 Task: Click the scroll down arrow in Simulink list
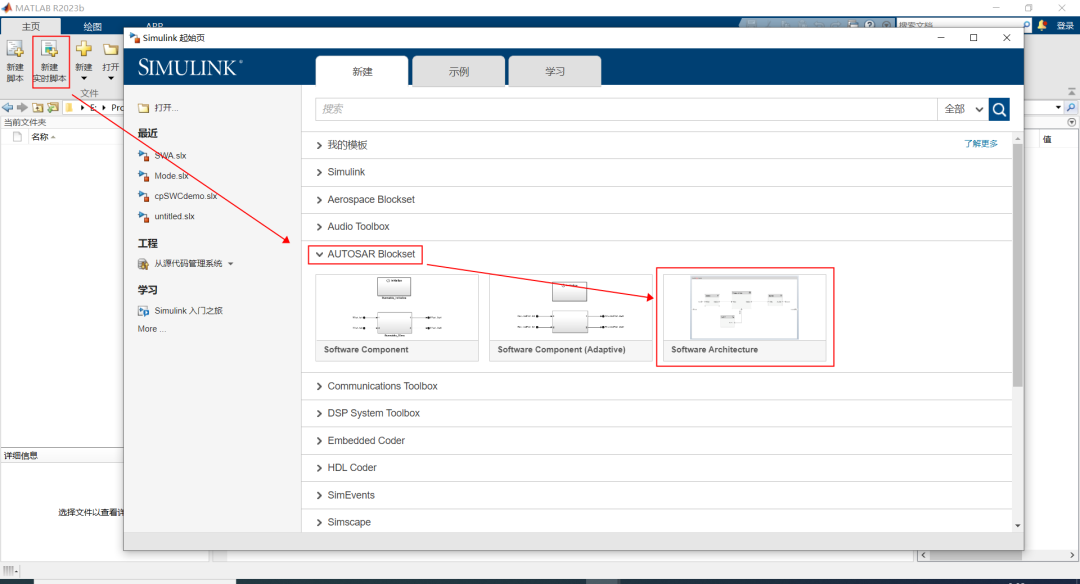pyautogui.click(x=1017, y=526)
